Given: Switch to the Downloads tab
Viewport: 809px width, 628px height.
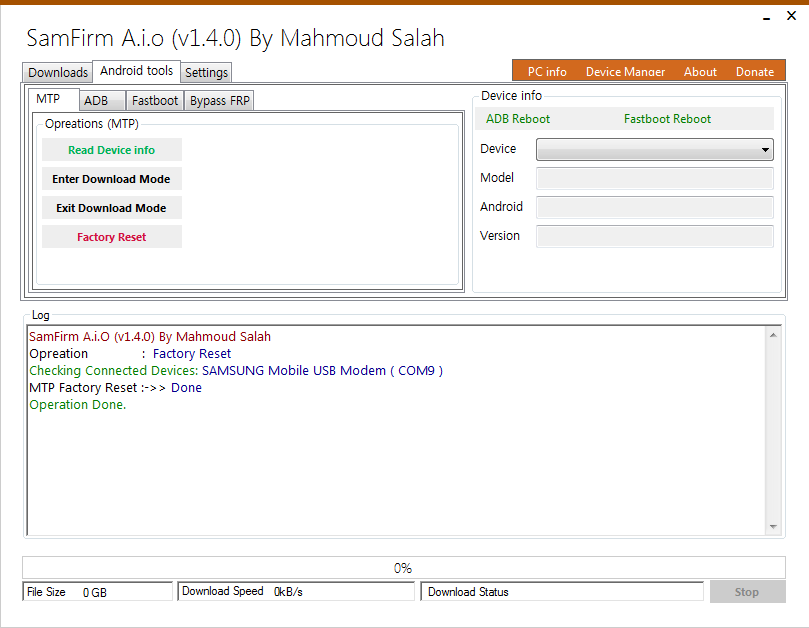Looking at the screenshot, I should 56,72.
